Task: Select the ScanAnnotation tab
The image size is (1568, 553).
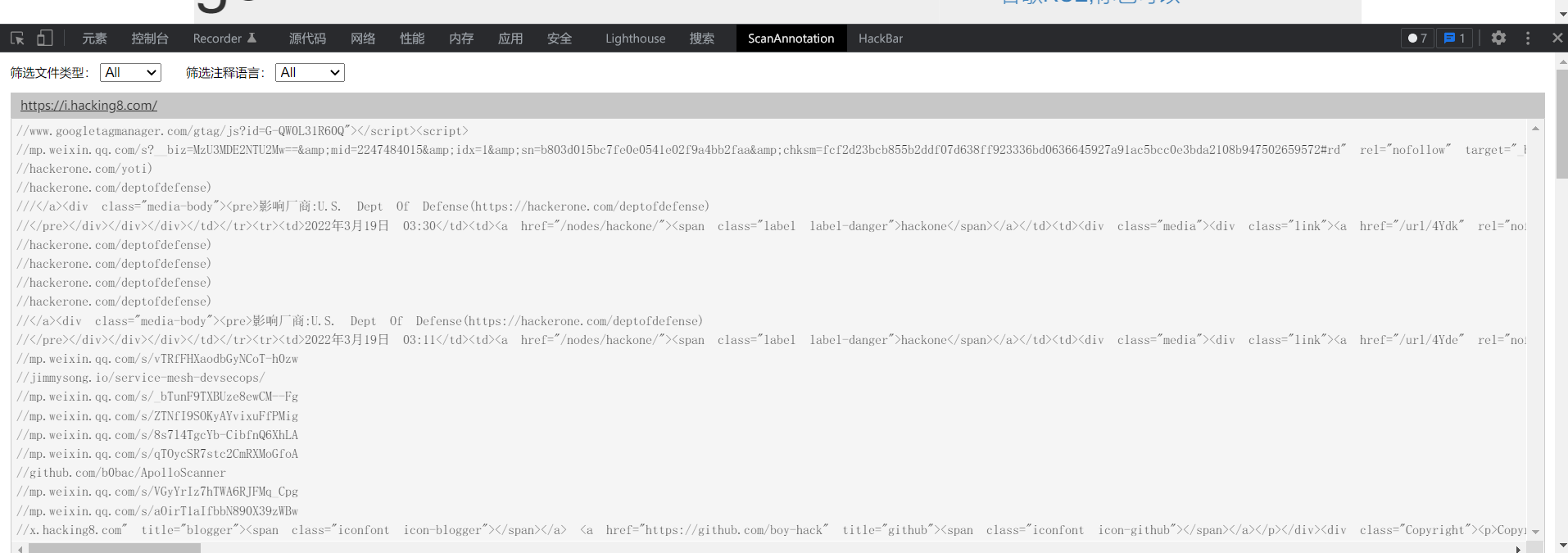Action: (x=791, y=38)
